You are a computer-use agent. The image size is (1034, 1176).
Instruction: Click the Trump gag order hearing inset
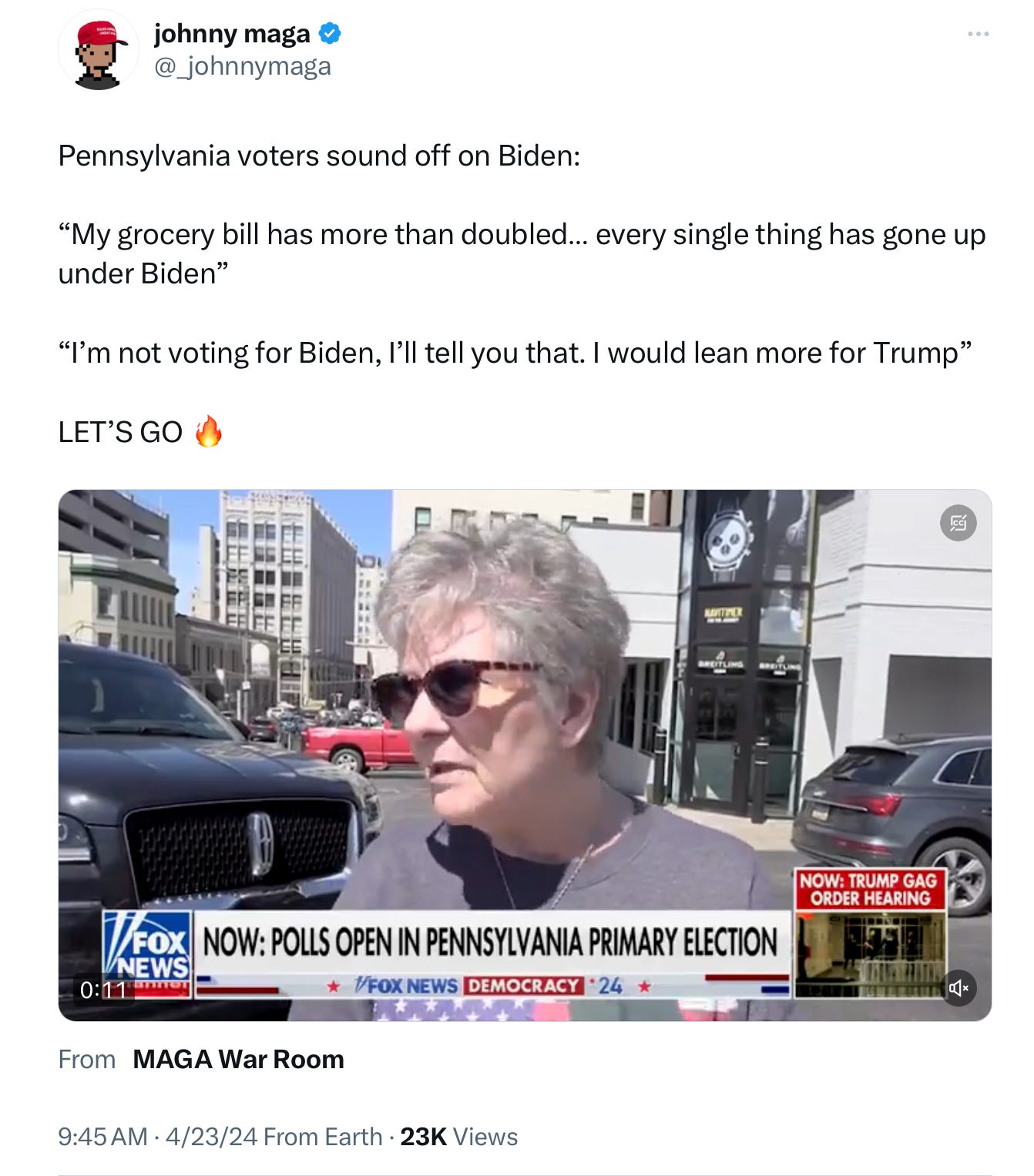click(x=870, y=955)
